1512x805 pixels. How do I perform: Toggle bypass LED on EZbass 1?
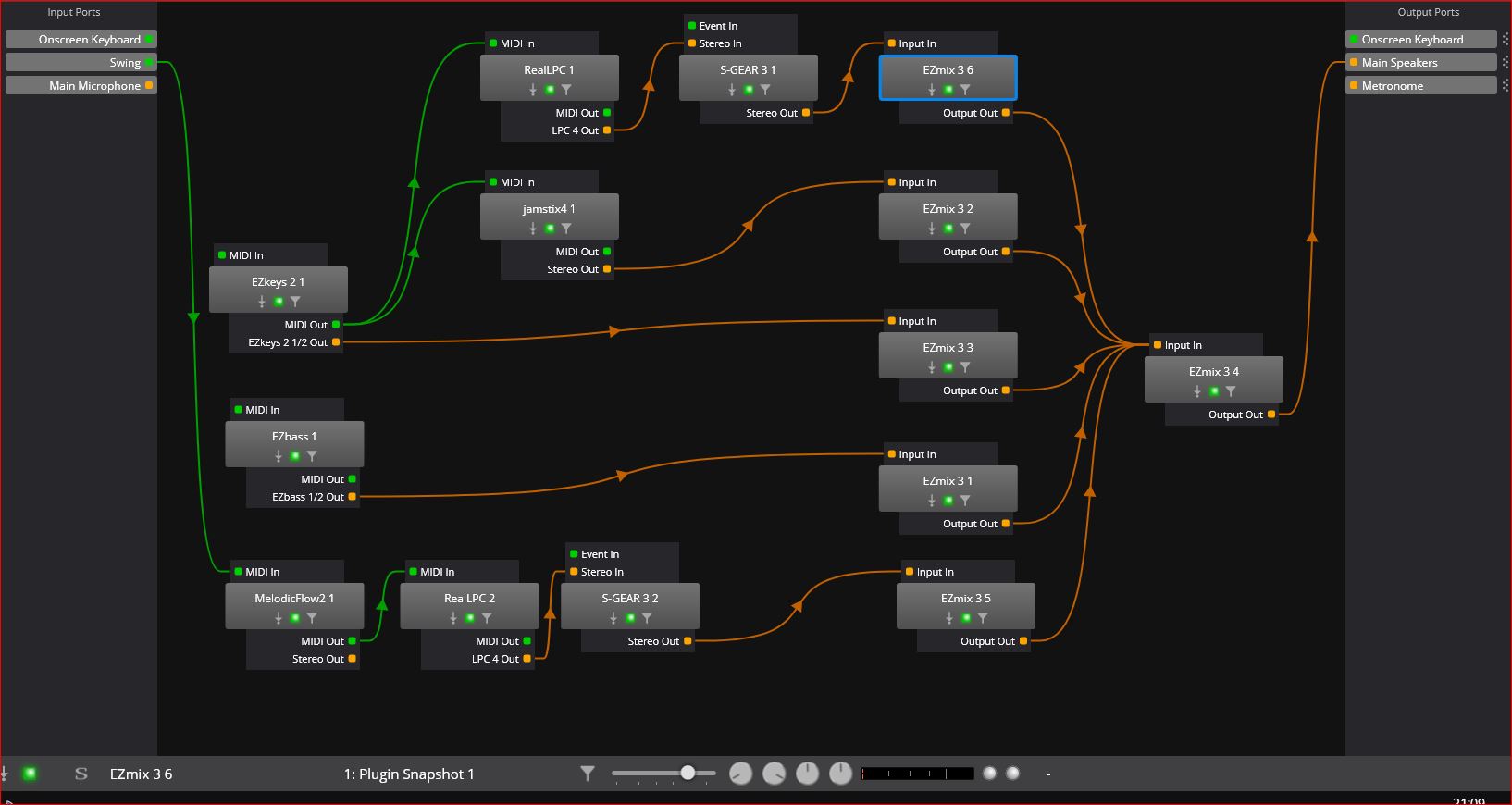click(x=295, y=456)
